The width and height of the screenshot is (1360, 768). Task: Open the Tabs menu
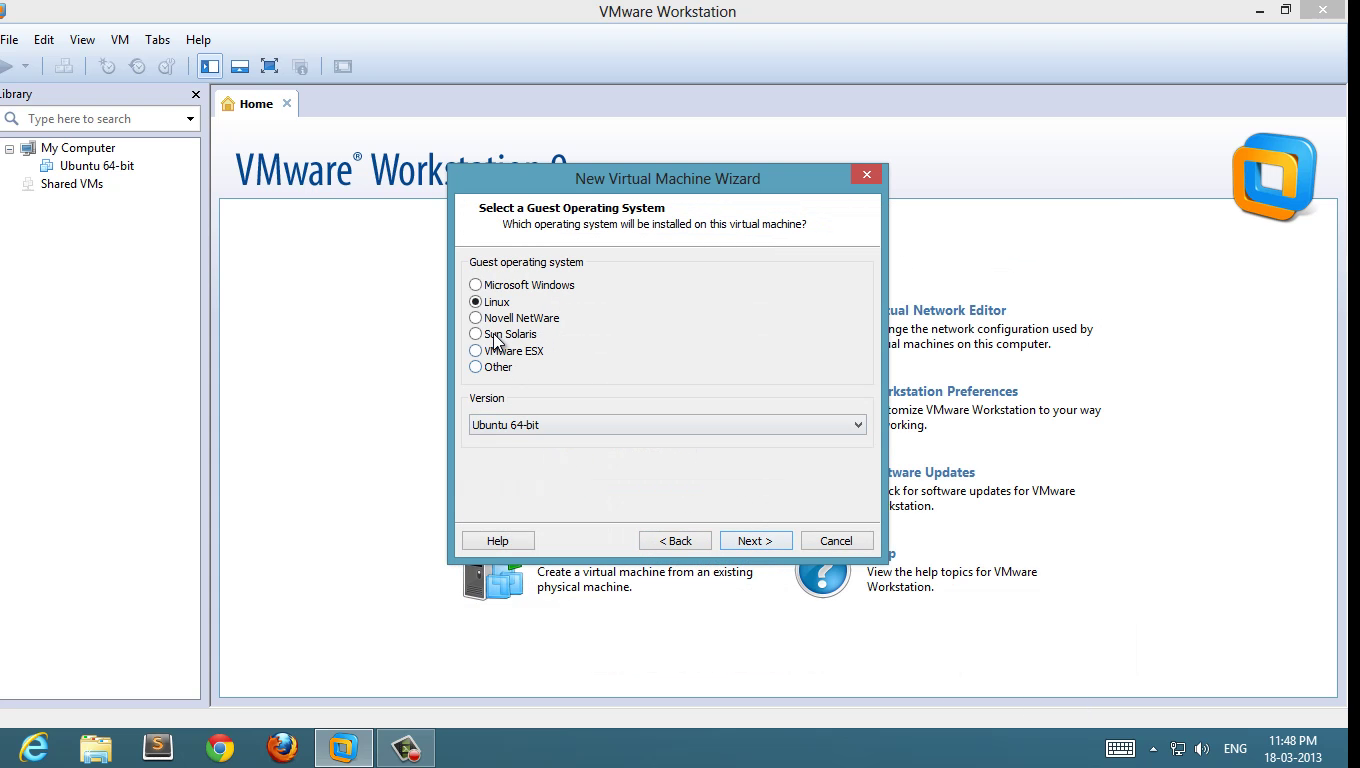pos(157,40)
